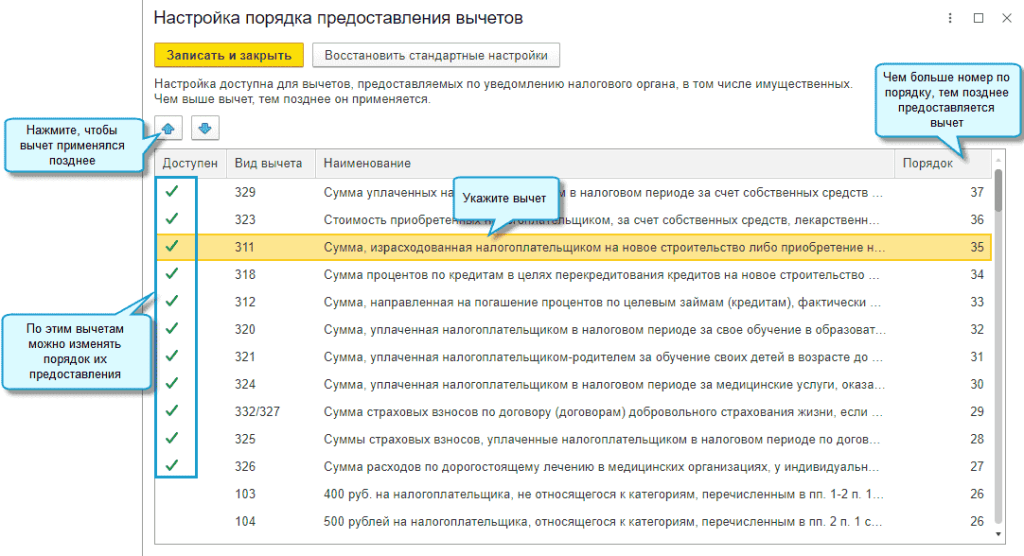
Task: Click the scrollbar down arrow
Action: click(998, 534)
